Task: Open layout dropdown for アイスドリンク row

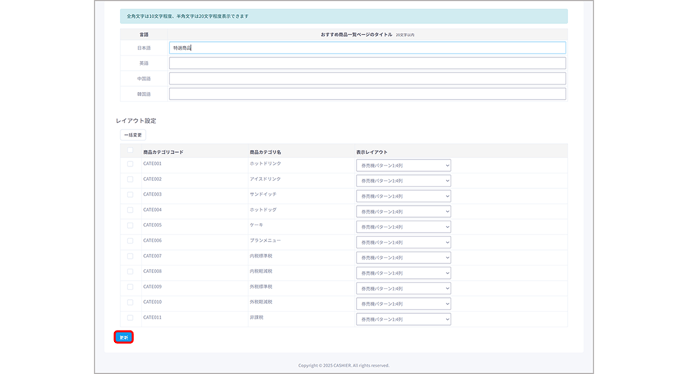Action: (x=403, y=181)
